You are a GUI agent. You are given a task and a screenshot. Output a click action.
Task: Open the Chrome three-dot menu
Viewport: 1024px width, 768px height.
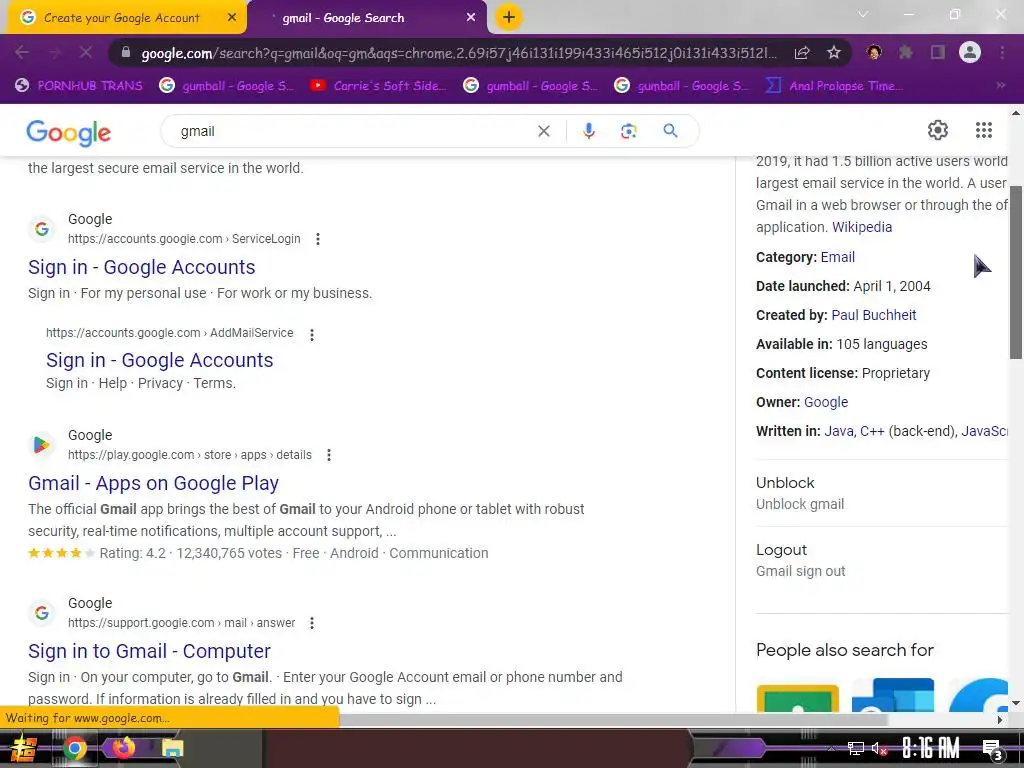(x=1002, y=52)
